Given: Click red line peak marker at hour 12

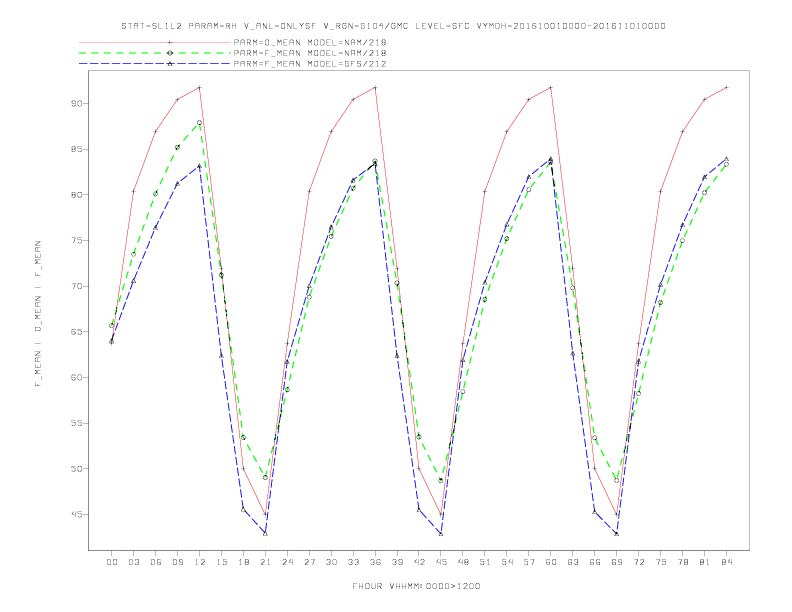Looking at the screenshot, I should [x=200, y=87].
